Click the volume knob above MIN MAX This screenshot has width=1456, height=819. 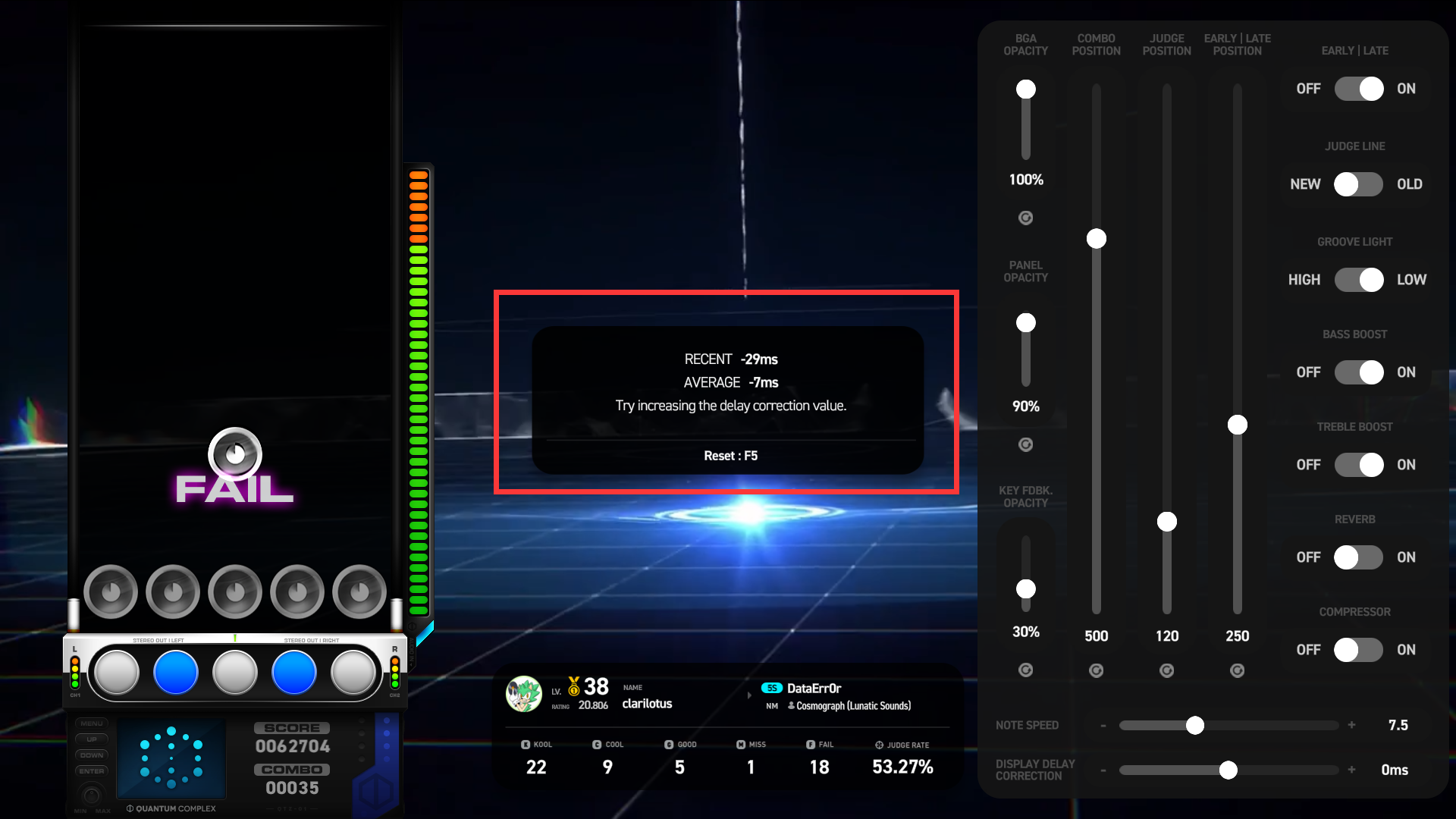coord(92,795)
